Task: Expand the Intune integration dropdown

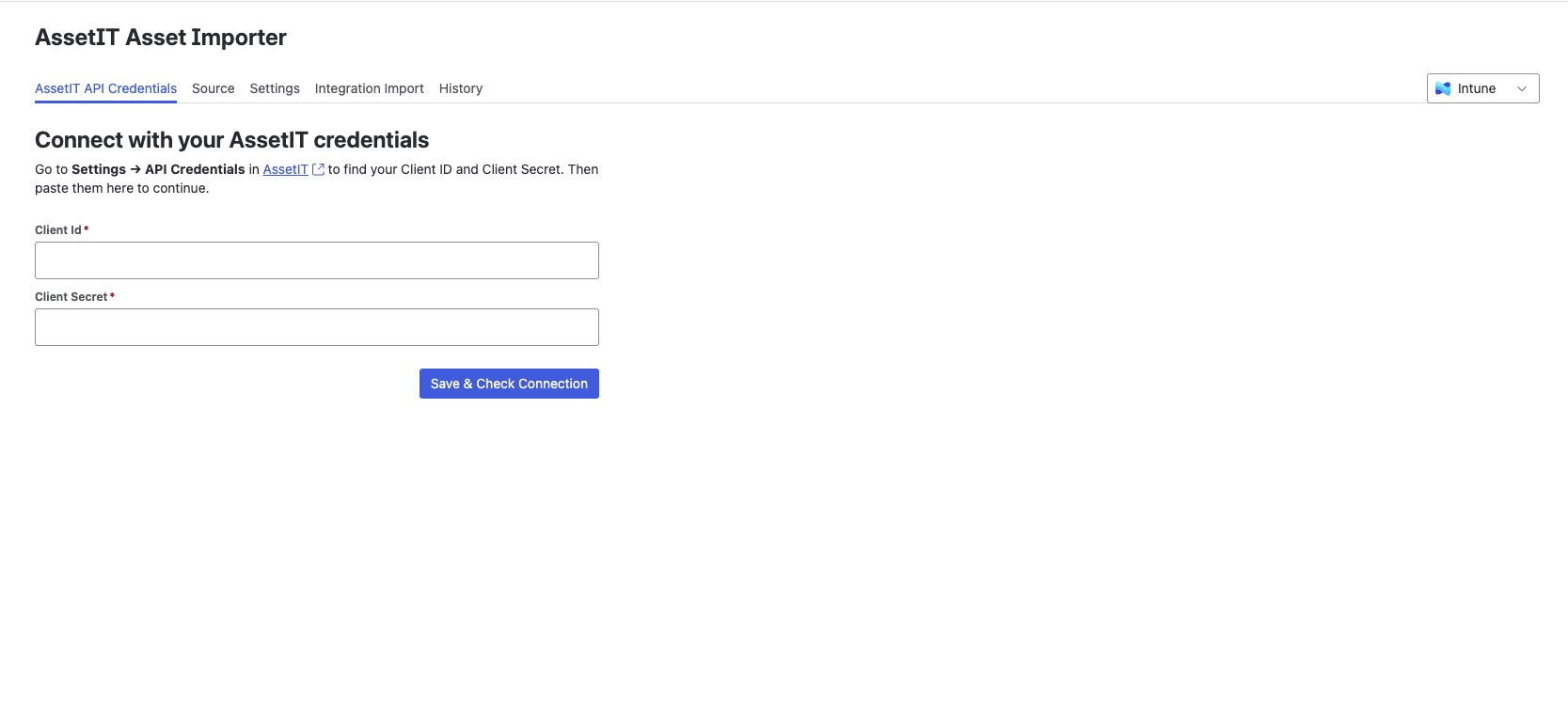Action: click(1482, 88)
